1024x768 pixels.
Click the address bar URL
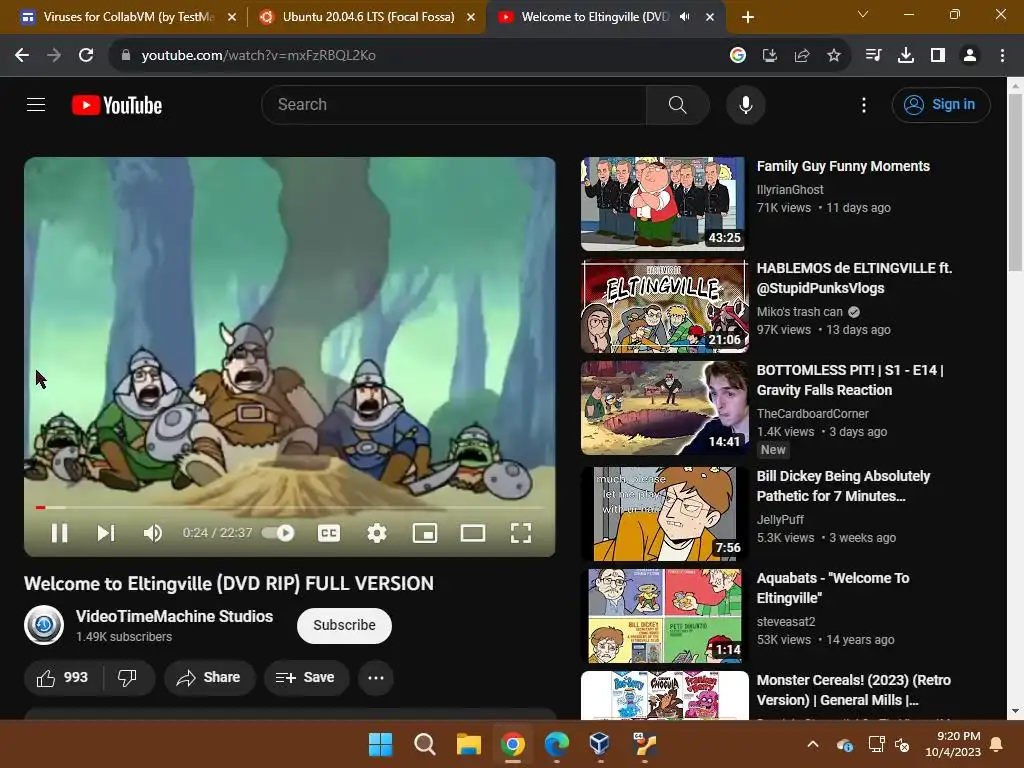click(259, 56)
